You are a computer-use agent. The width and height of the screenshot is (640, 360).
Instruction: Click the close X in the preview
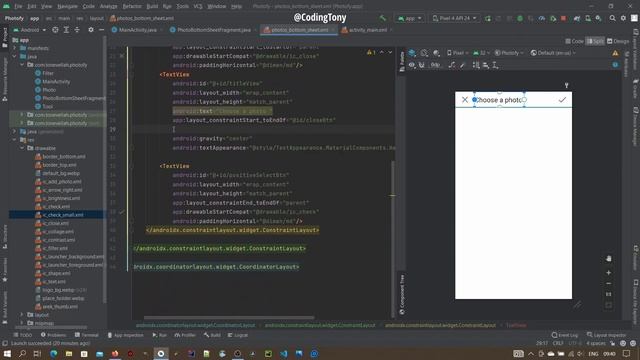click(x=464, y=100)
